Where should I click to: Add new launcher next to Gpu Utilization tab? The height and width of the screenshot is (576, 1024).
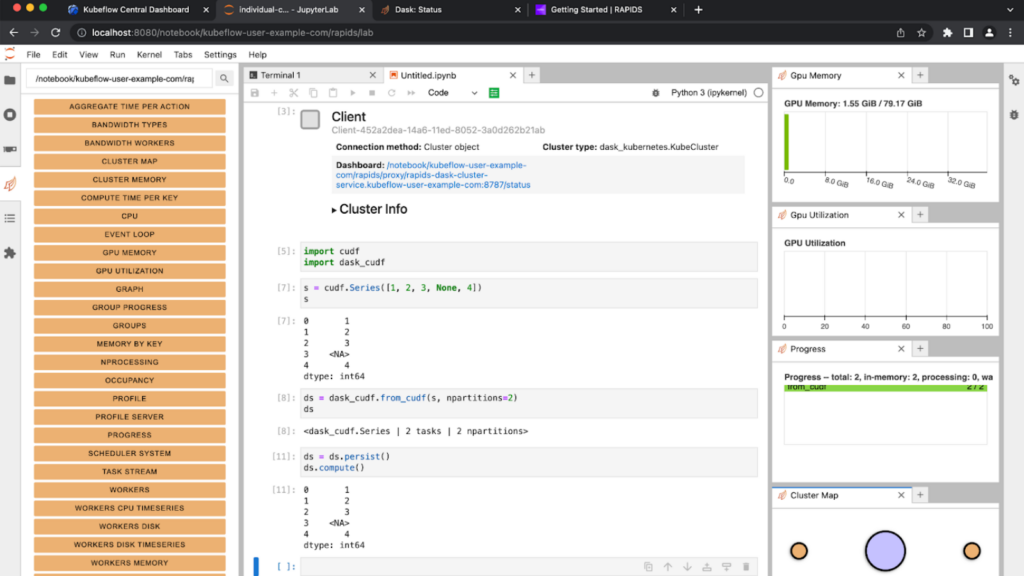point(920,215)
